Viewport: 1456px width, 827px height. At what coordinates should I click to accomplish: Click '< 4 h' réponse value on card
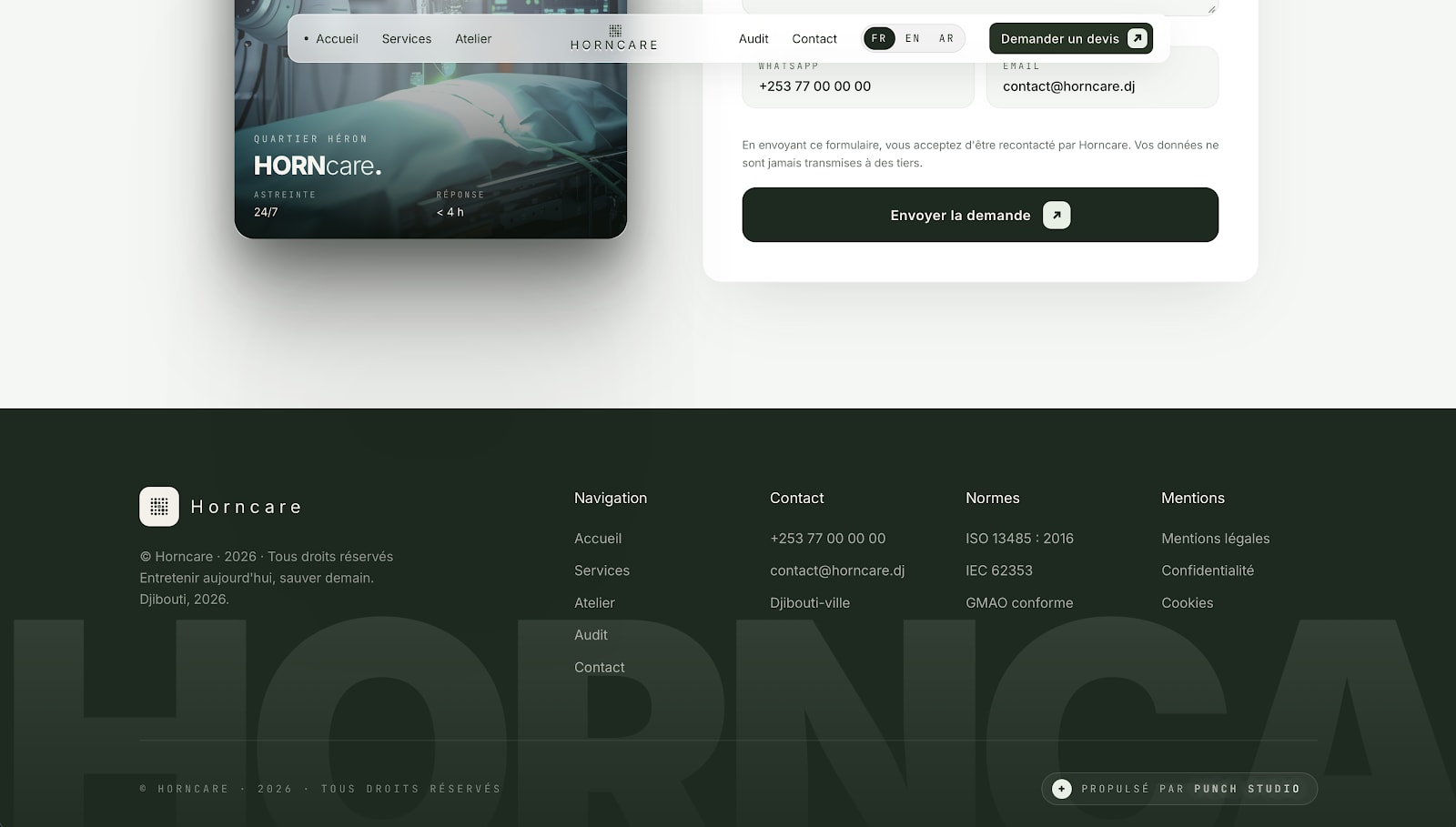(450, 212)
